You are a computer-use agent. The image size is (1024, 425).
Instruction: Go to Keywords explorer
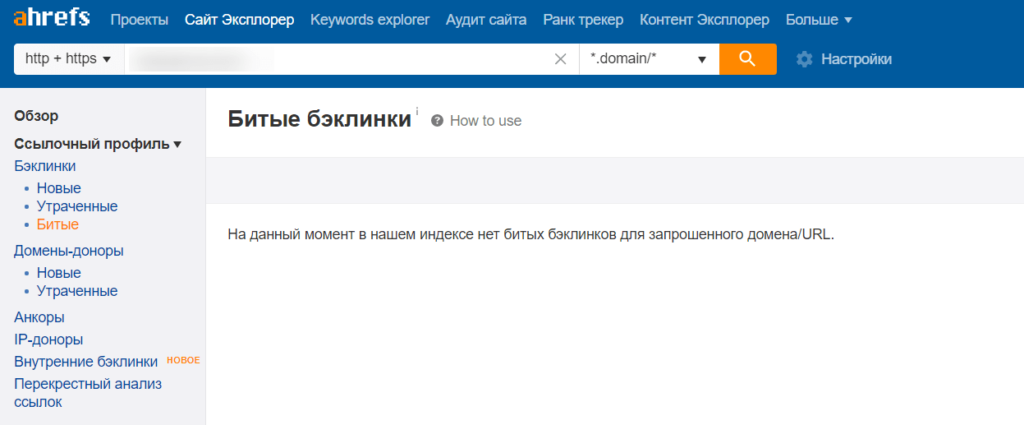click(x=370, y=20)
